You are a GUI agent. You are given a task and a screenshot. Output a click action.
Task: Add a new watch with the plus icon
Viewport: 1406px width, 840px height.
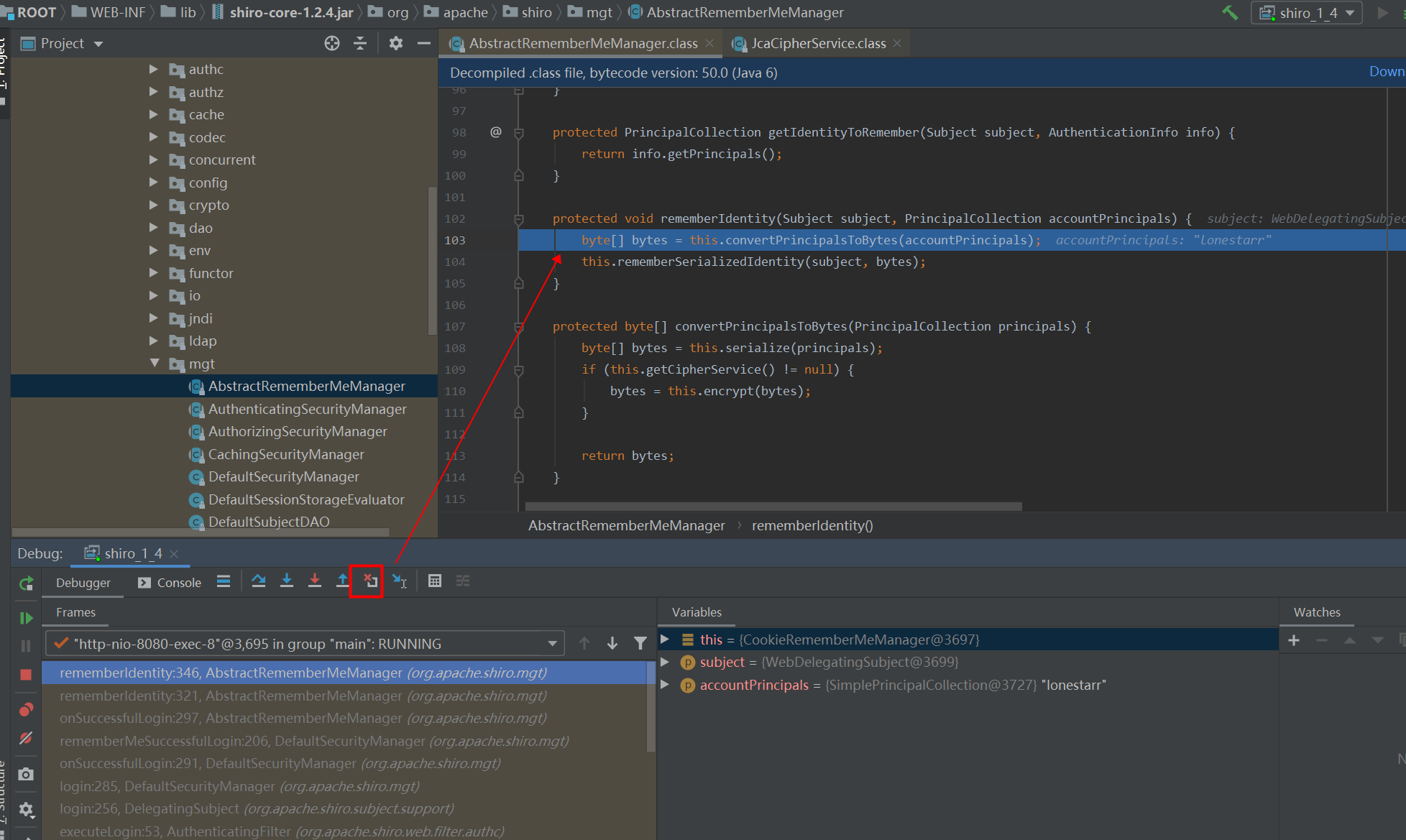point(1294,640)
